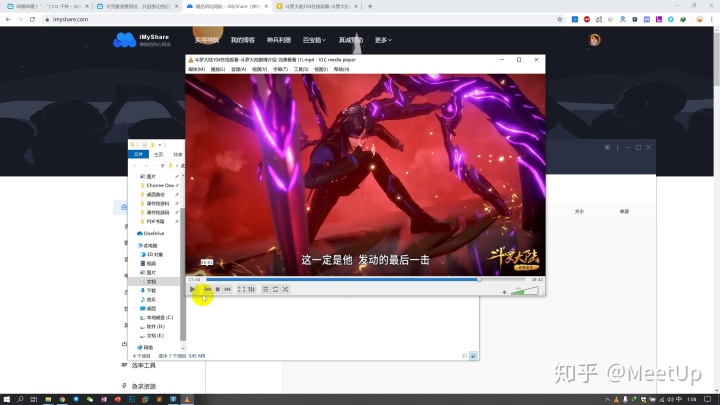Click unplayed portion of VLC seek bar
This screenshot has height=405, width=720.
tap(503, 279)
